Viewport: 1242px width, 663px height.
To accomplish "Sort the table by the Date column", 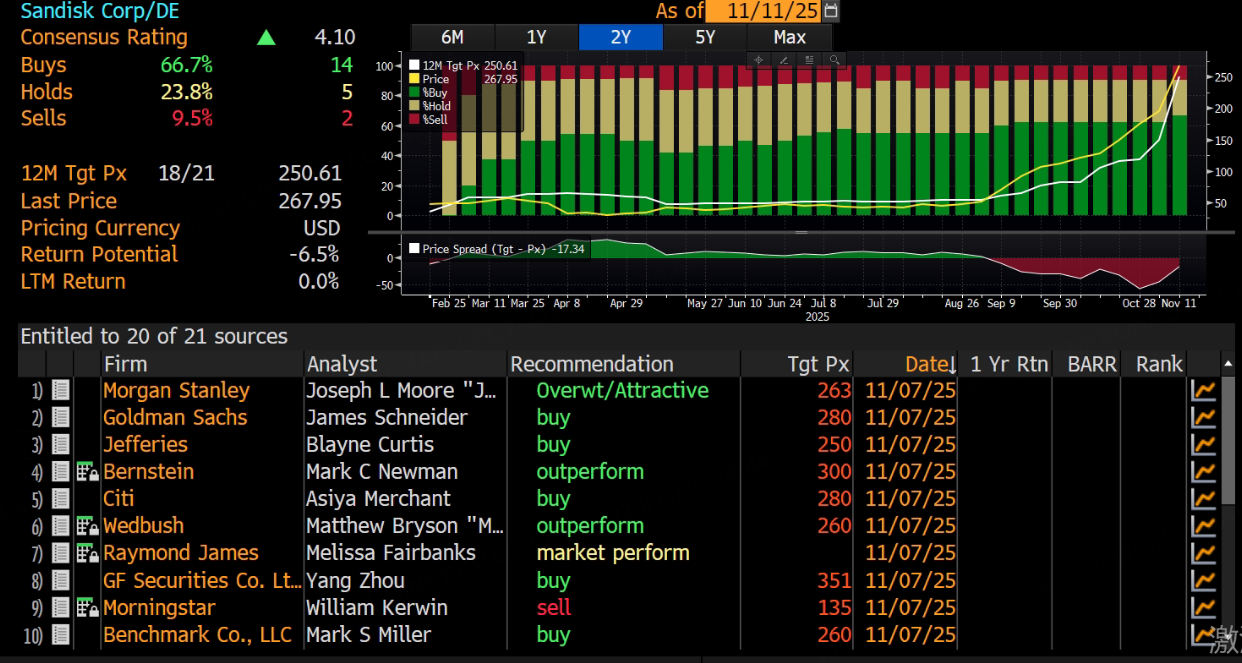I will coord(930,364).
